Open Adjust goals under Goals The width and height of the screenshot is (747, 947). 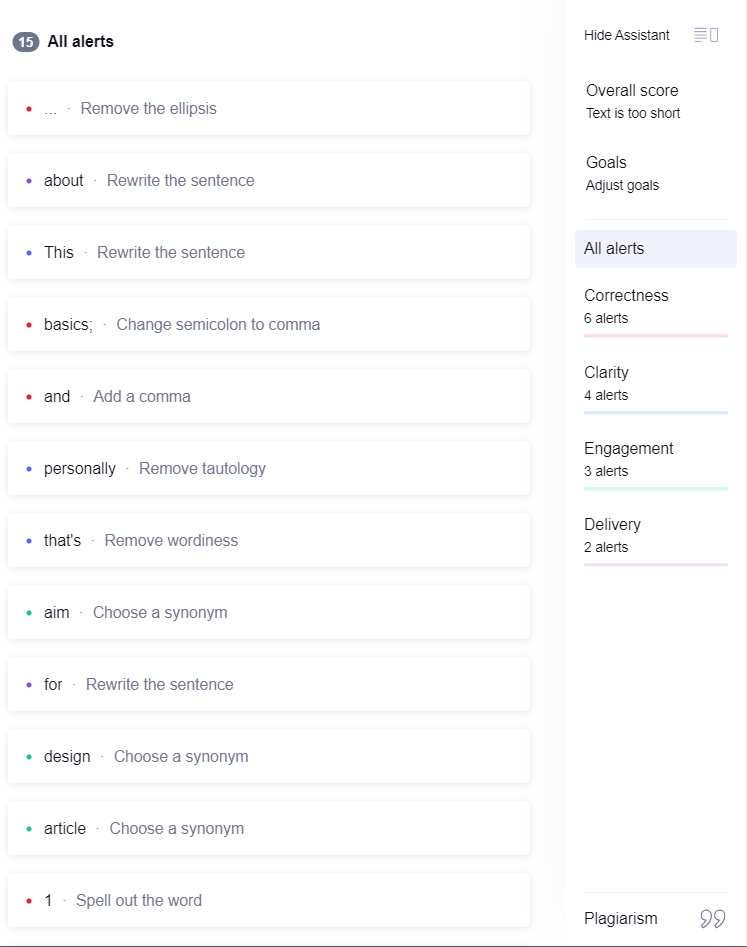click(622, 185)
